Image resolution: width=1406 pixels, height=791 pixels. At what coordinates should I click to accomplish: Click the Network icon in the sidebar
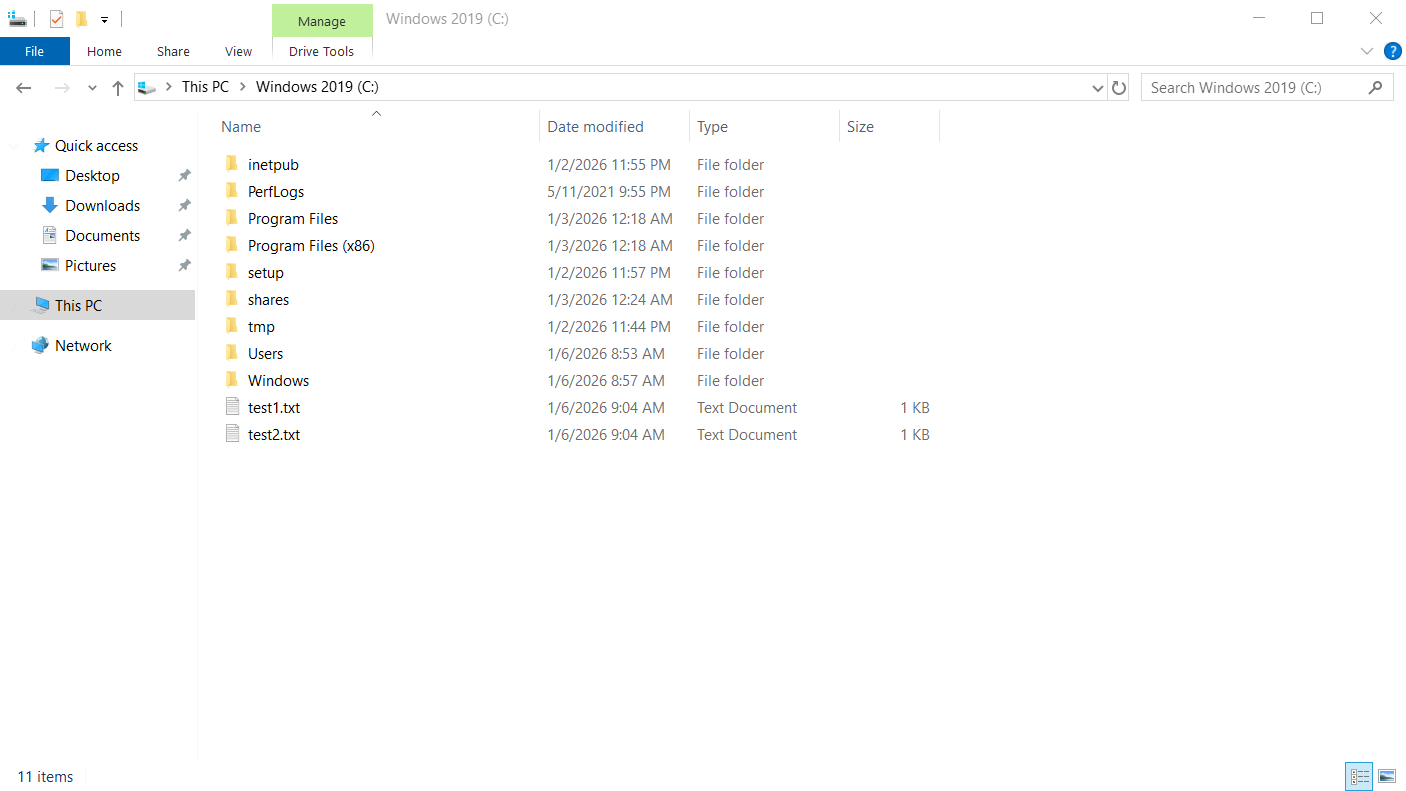point(40,346)
